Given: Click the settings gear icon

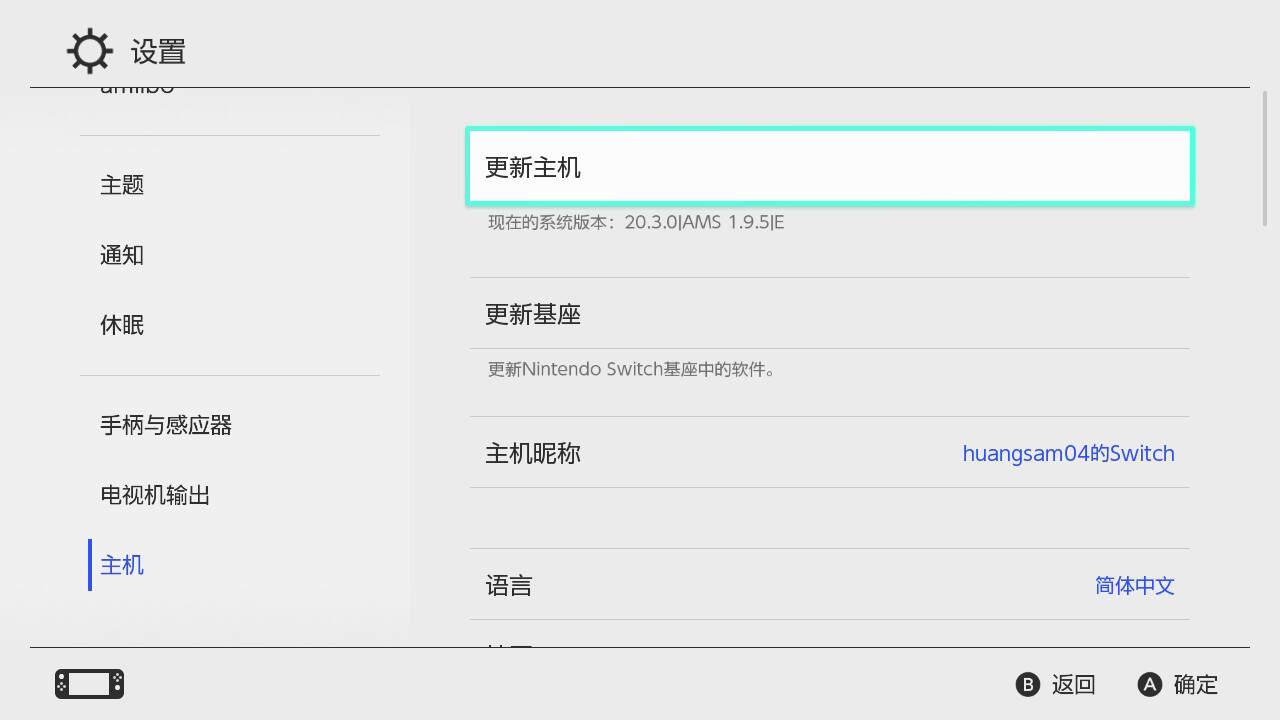Looking at the screenshot, I should (x=89, y=51).
